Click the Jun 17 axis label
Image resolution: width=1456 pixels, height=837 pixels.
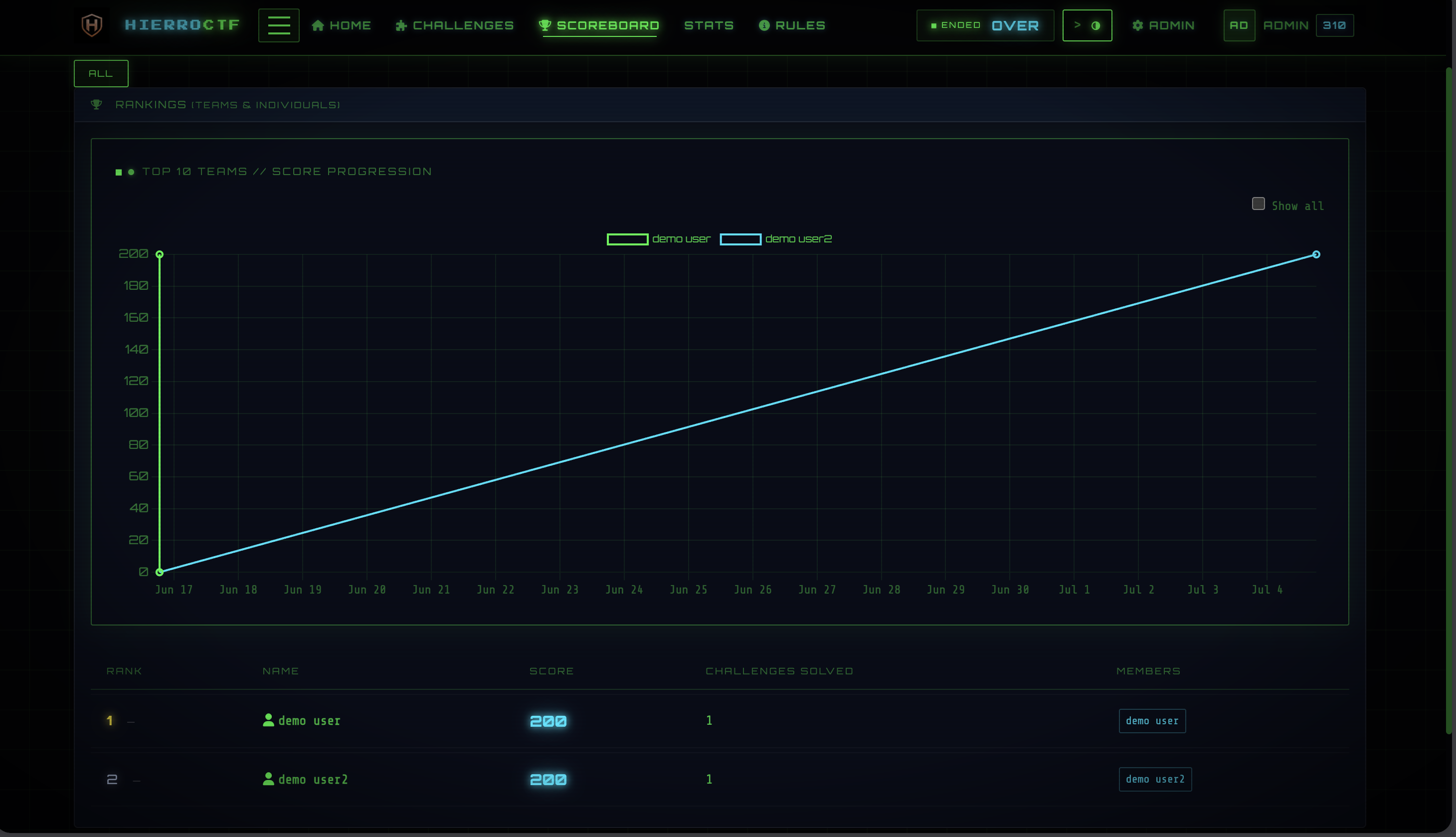coord(174,589)
